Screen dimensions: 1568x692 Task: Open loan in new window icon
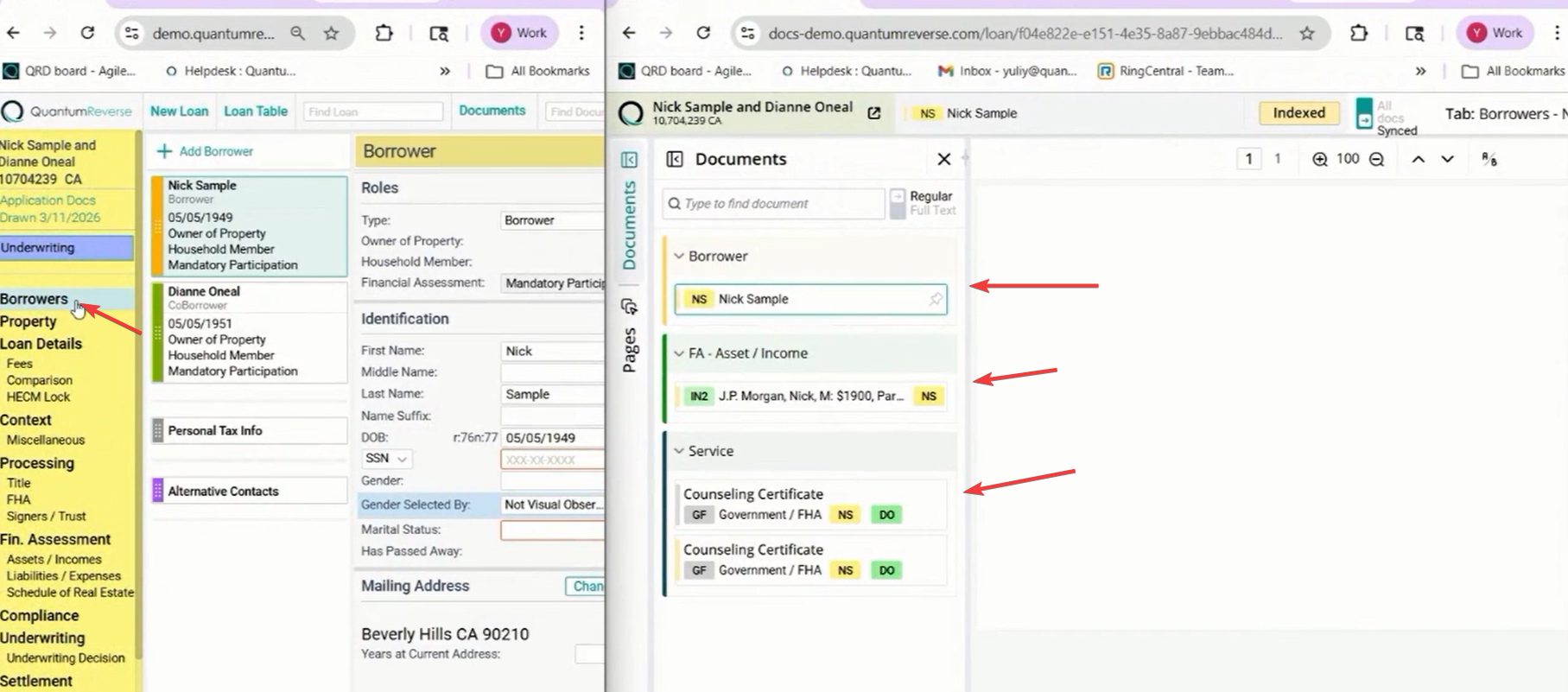874,113
